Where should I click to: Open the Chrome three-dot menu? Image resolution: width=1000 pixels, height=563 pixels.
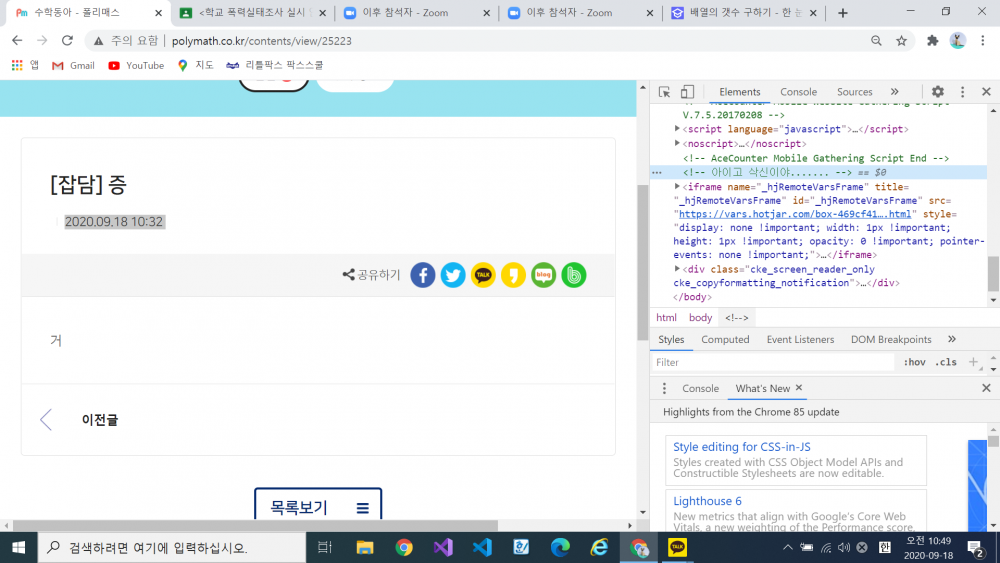click(983, 41)
